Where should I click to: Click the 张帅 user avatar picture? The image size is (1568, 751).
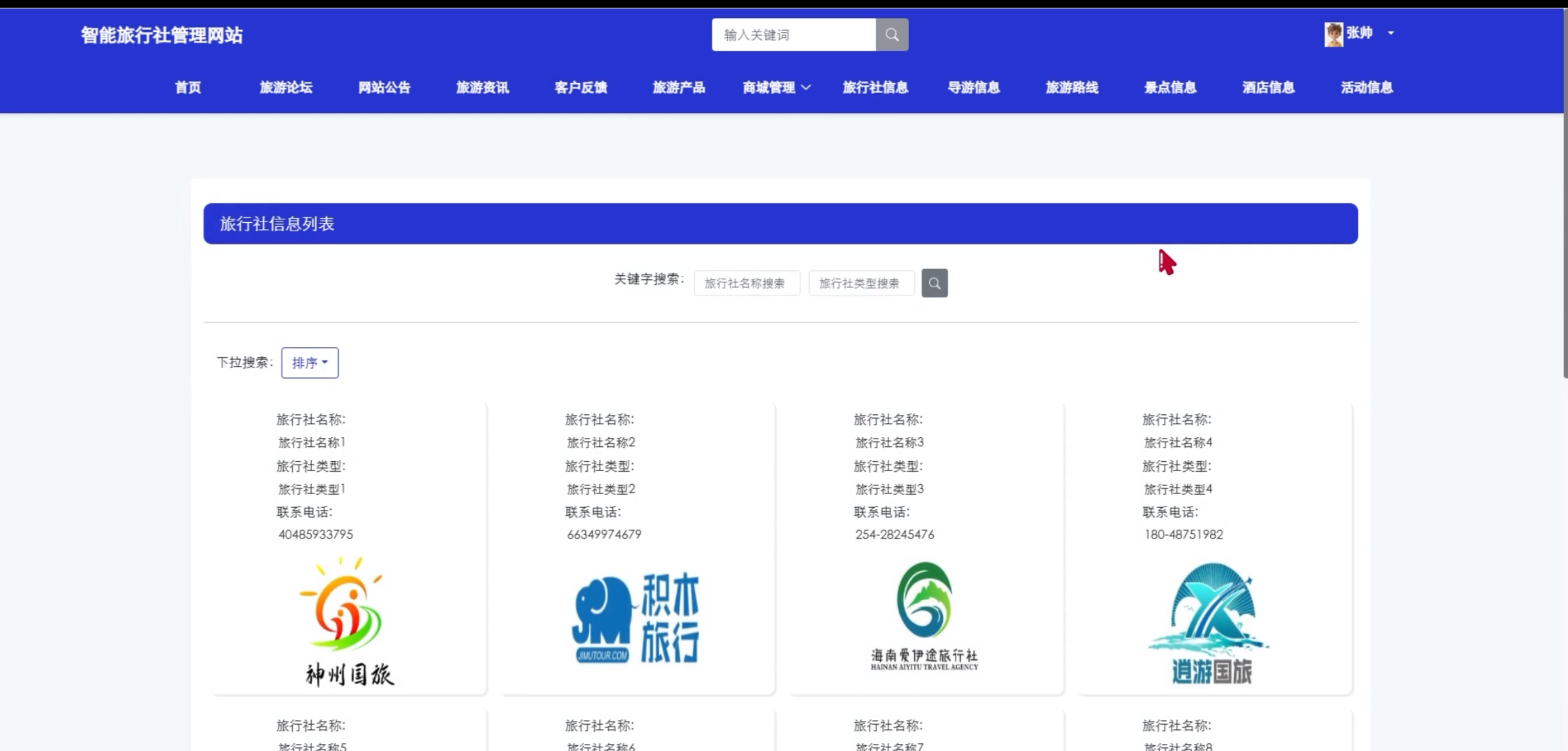coord(1332,34)
